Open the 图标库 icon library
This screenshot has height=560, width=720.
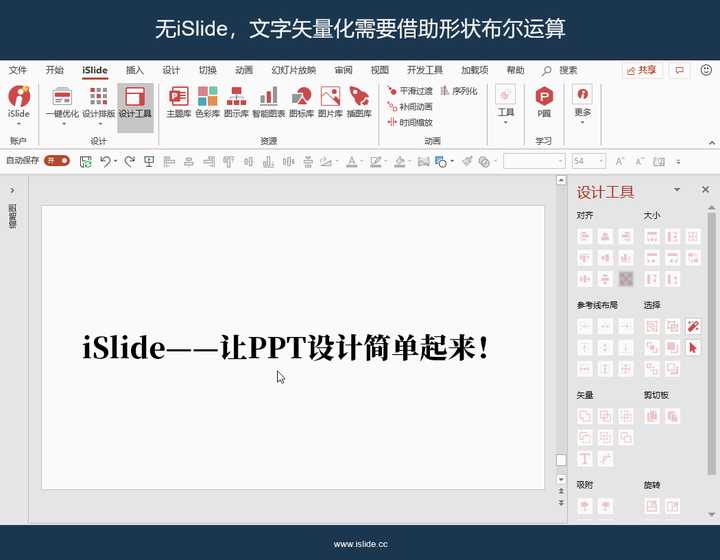302,102
